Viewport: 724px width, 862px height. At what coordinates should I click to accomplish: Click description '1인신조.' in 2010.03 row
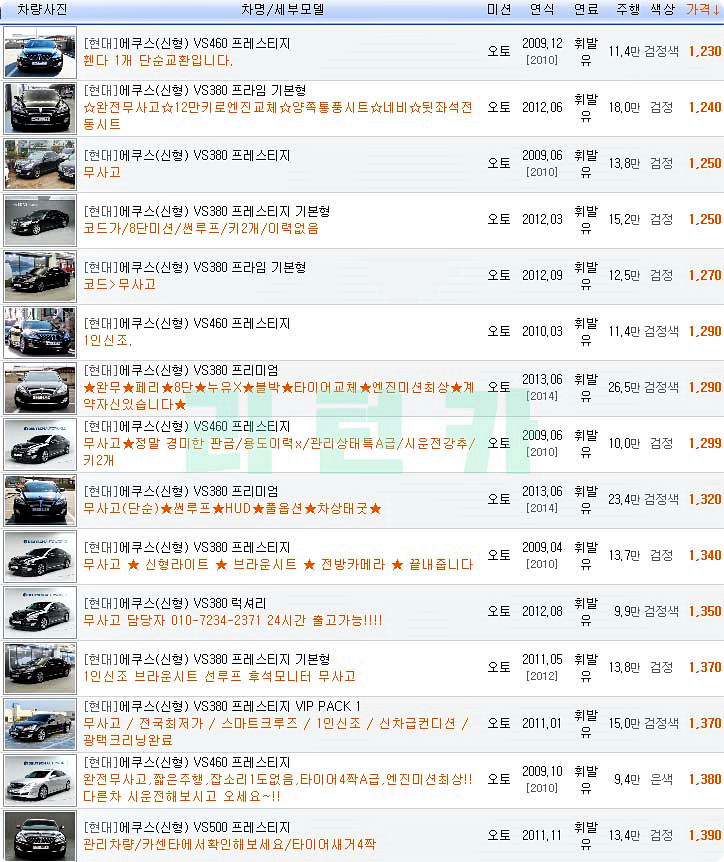click(107, 340)
